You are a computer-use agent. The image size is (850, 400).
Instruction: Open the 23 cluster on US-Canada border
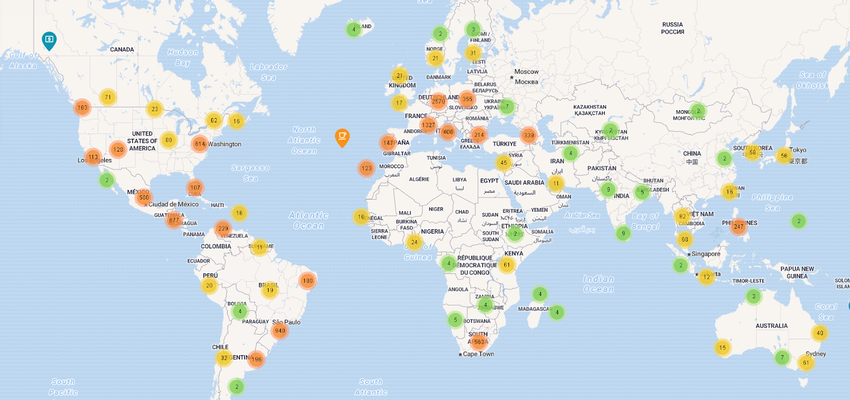tap(154, 109)
